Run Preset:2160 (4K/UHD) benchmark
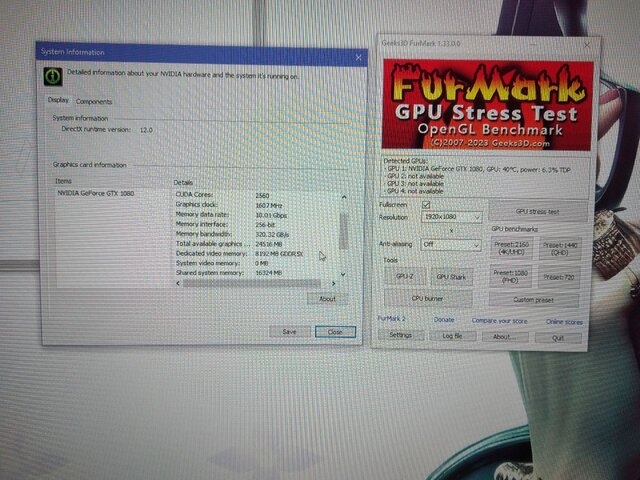The height and width of the screenshot is (480, 640). pyautogui.click(x=511, y=248)
